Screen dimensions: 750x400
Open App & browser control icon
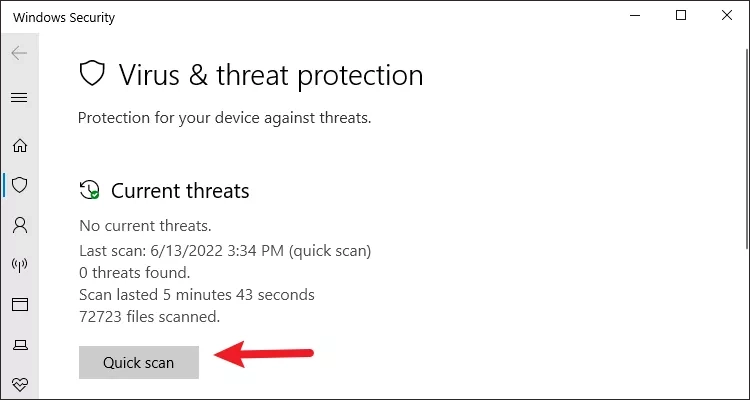(20, 304)
